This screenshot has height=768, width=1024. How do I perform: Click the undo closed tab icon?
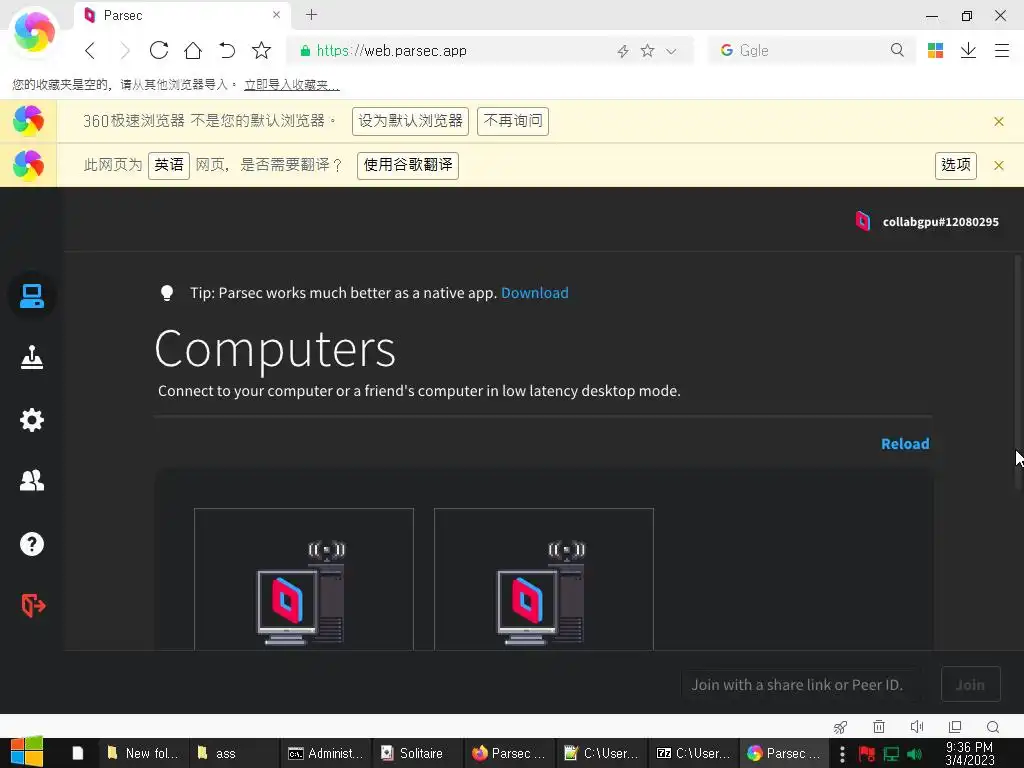tap(227, 50)
